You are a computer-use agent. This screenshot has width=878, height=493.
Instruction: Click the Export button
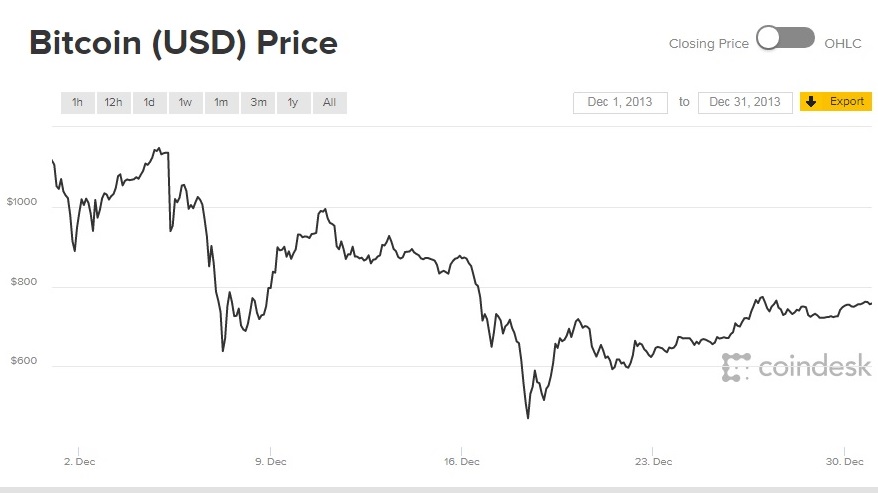836,102
